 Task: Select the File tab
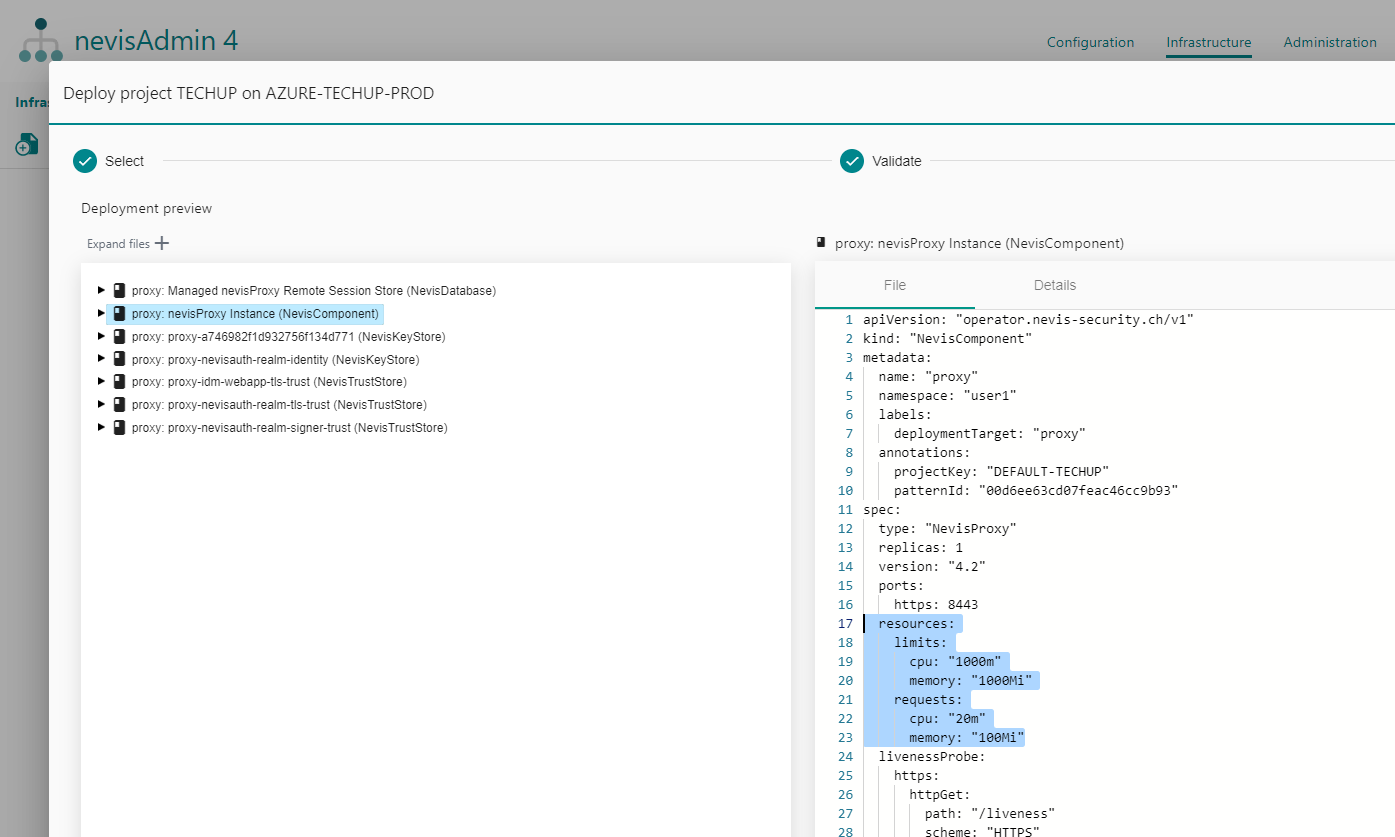[894, 285]
